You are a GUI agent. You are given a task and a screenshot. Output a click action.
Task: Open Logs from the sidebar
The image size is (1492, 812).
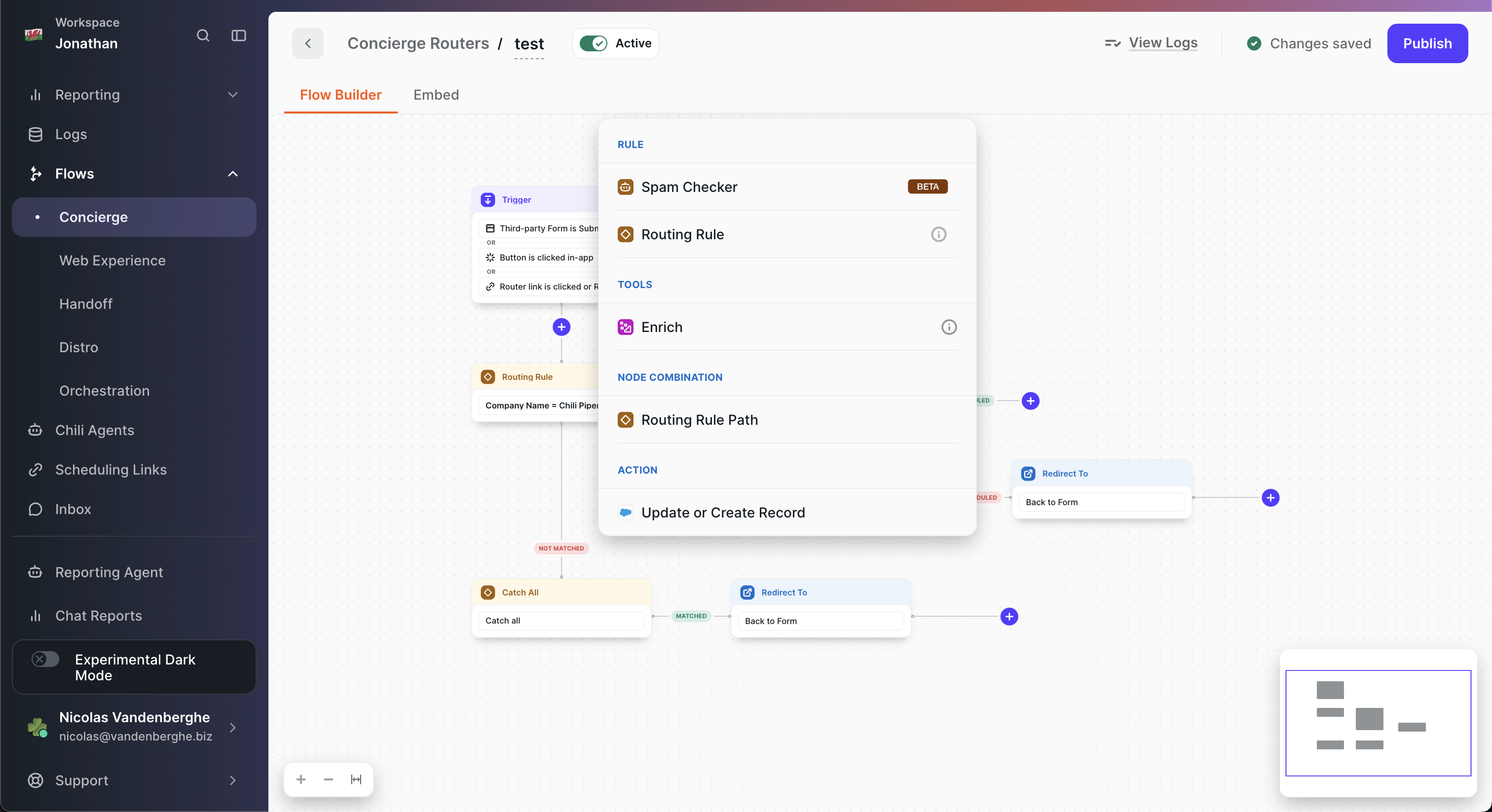[x=71, y=134]
